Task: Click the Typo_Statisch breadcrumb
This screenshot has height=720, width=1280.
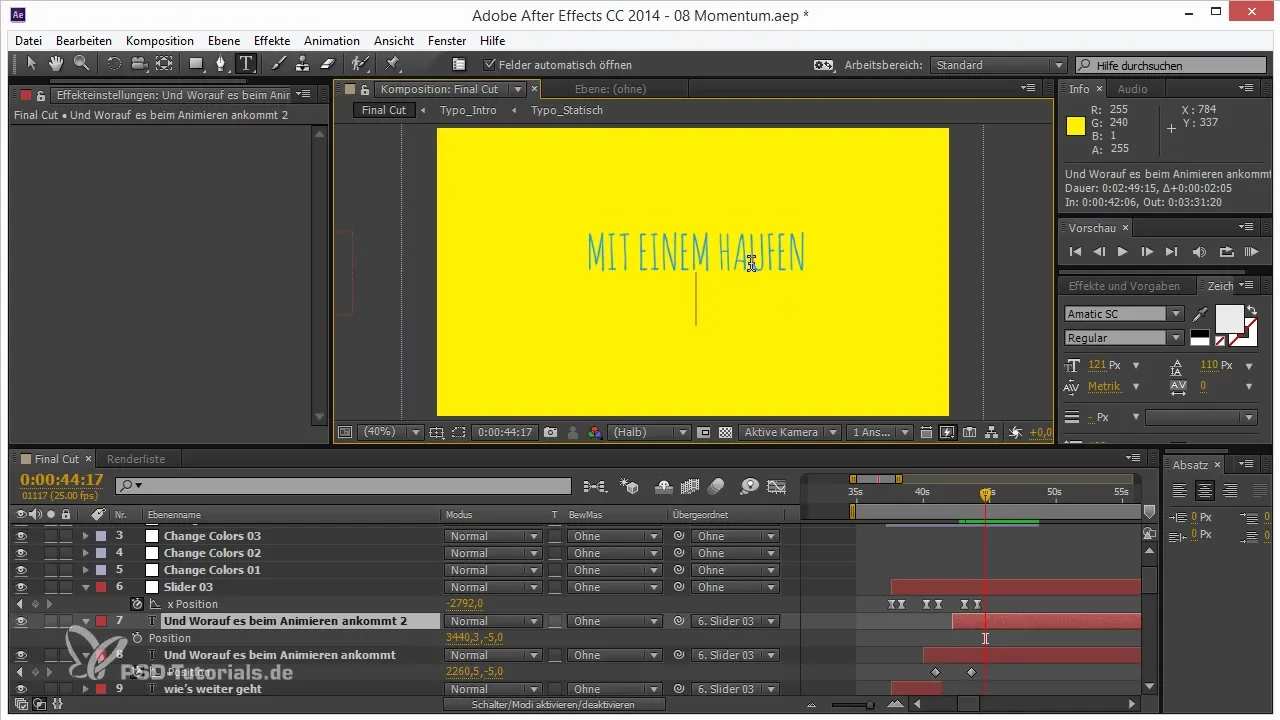Action: click(567, 110)
